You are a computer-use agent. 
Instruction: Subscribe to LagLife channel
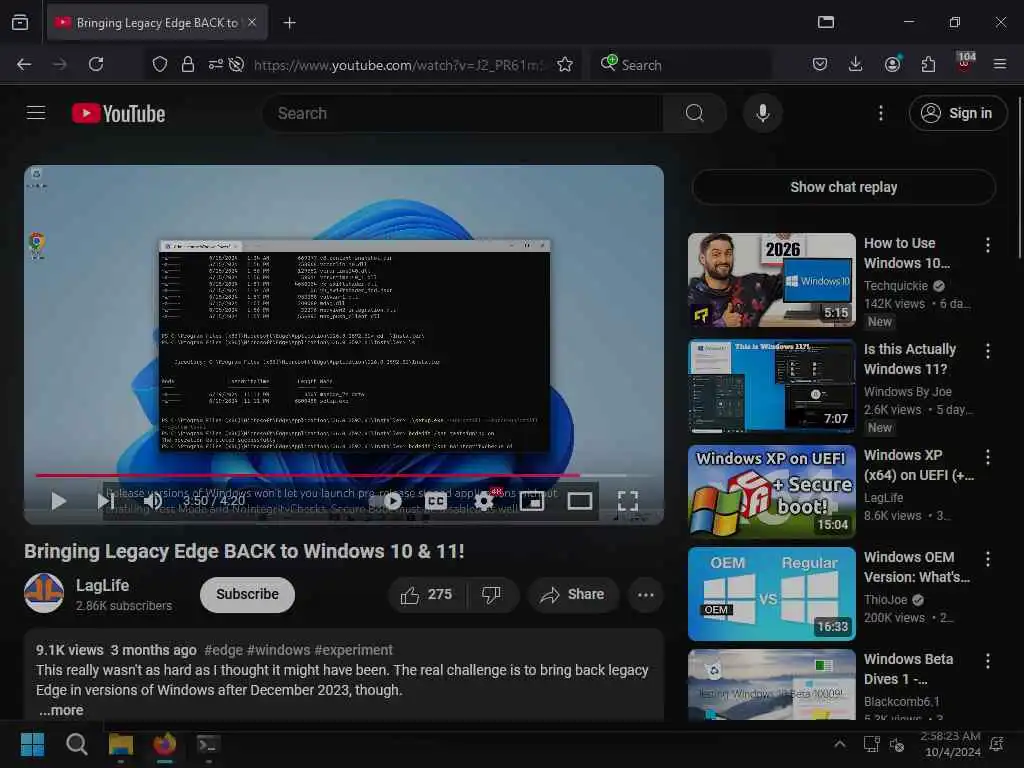click(248, 594)
